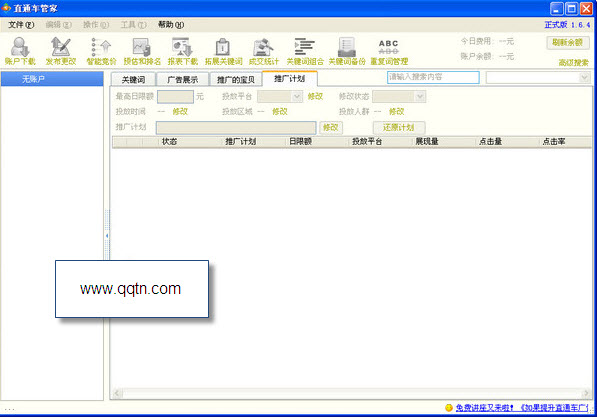Open the 关键词备份 keyword backup tool
The width and height of the screenshot is (597, 418).
coord(346,51)
